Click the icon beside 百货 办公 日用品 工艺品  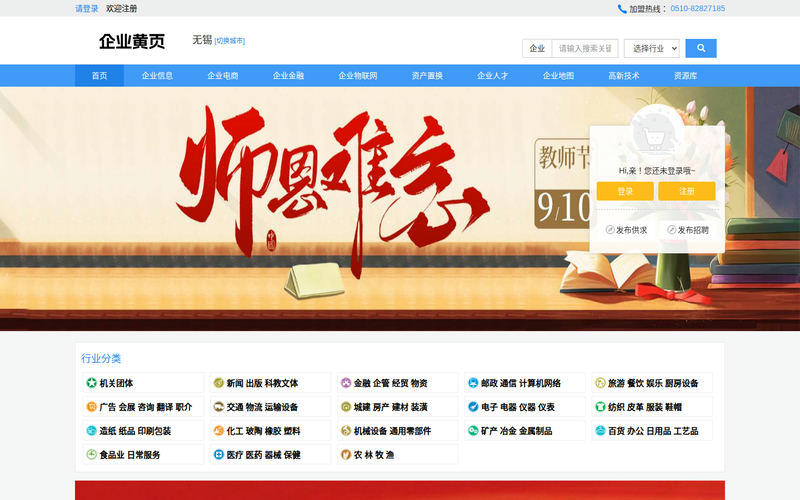click(x=600, y=431)
